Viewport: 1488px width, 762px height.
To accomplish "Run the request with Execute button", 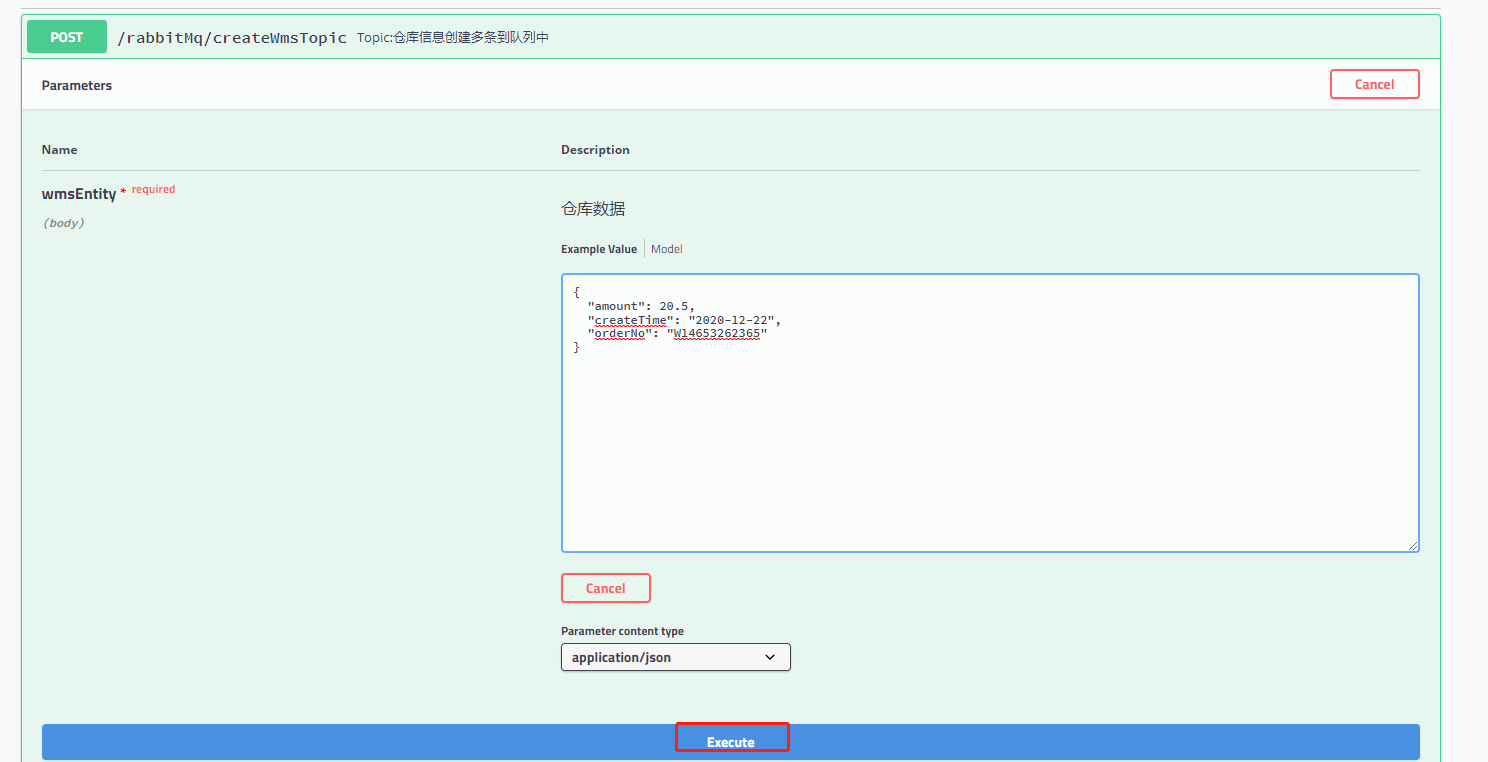I will point(731,742).
